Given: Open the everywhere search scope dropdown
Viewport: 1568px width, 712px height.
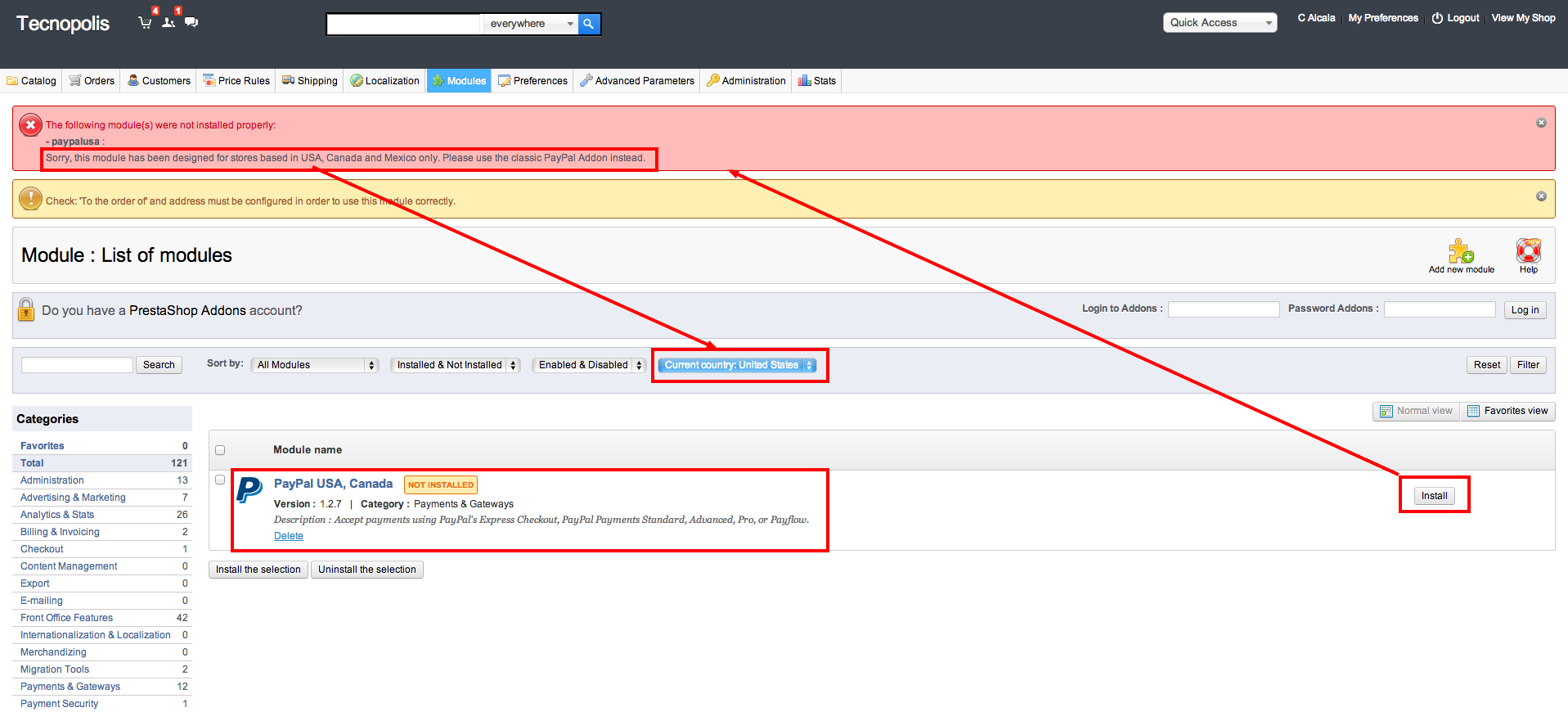Looking at the screenshot, I should pyautogui.click(x=530, y=24).
